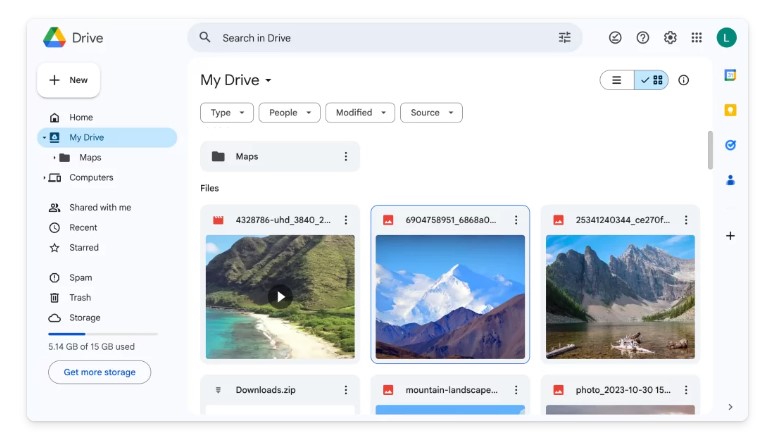Click the storage usage progress bar
This screenshot has height=443, width=777.
(102, 333)
